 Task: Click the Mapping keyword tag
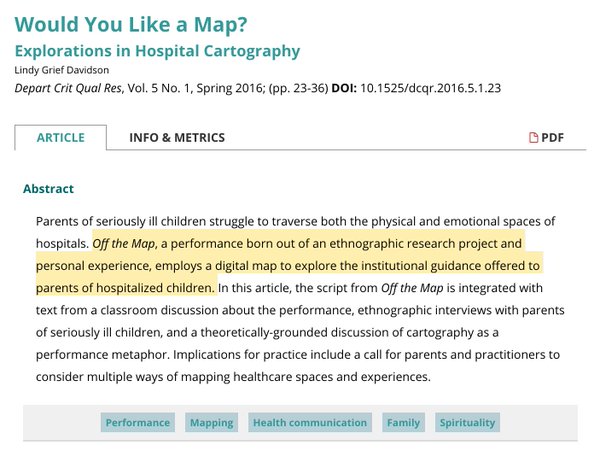(212, 422)
